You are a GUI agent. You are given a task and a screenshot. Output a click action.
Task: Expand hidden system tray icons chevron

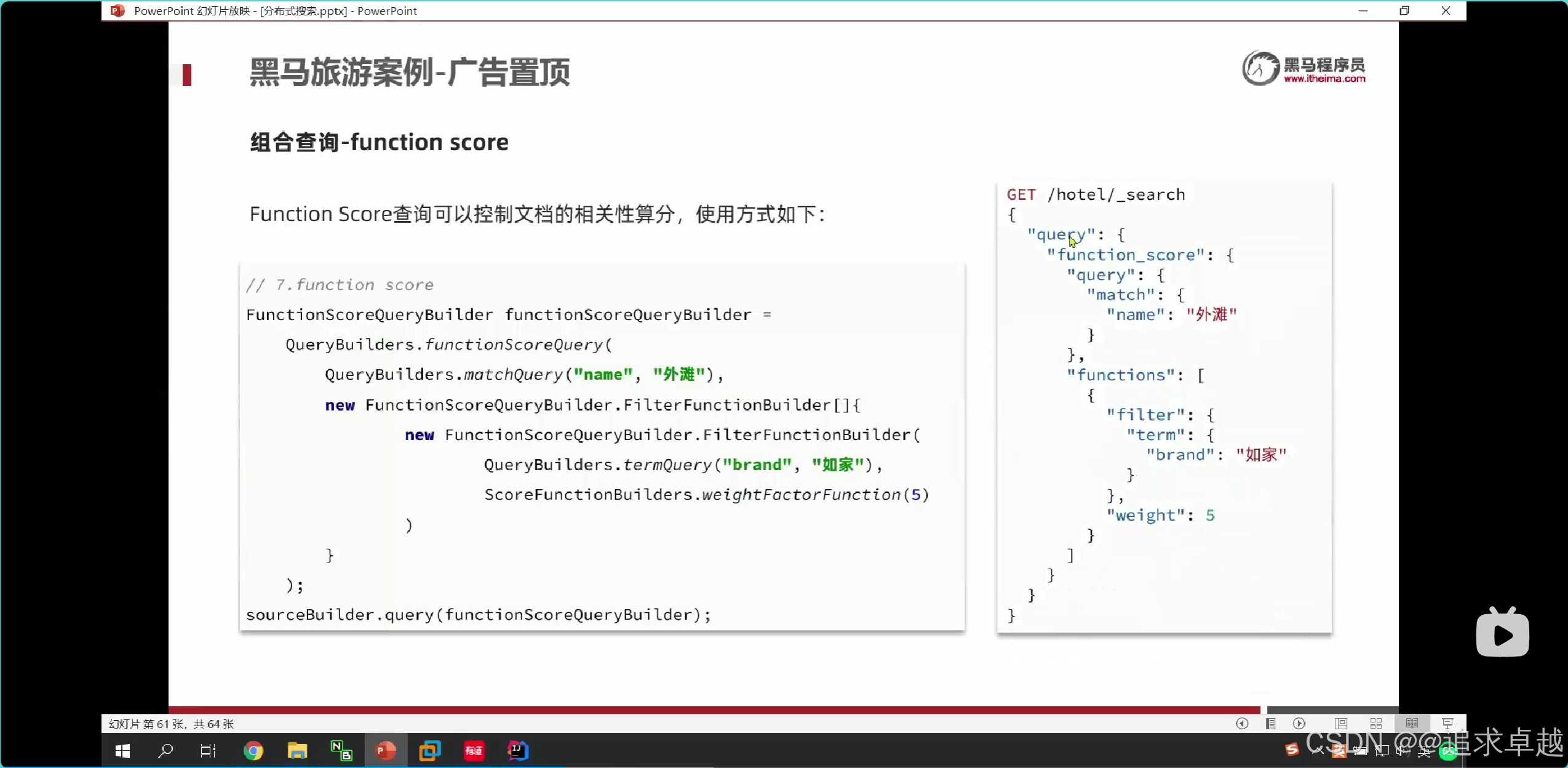[x=1317, y=750]
